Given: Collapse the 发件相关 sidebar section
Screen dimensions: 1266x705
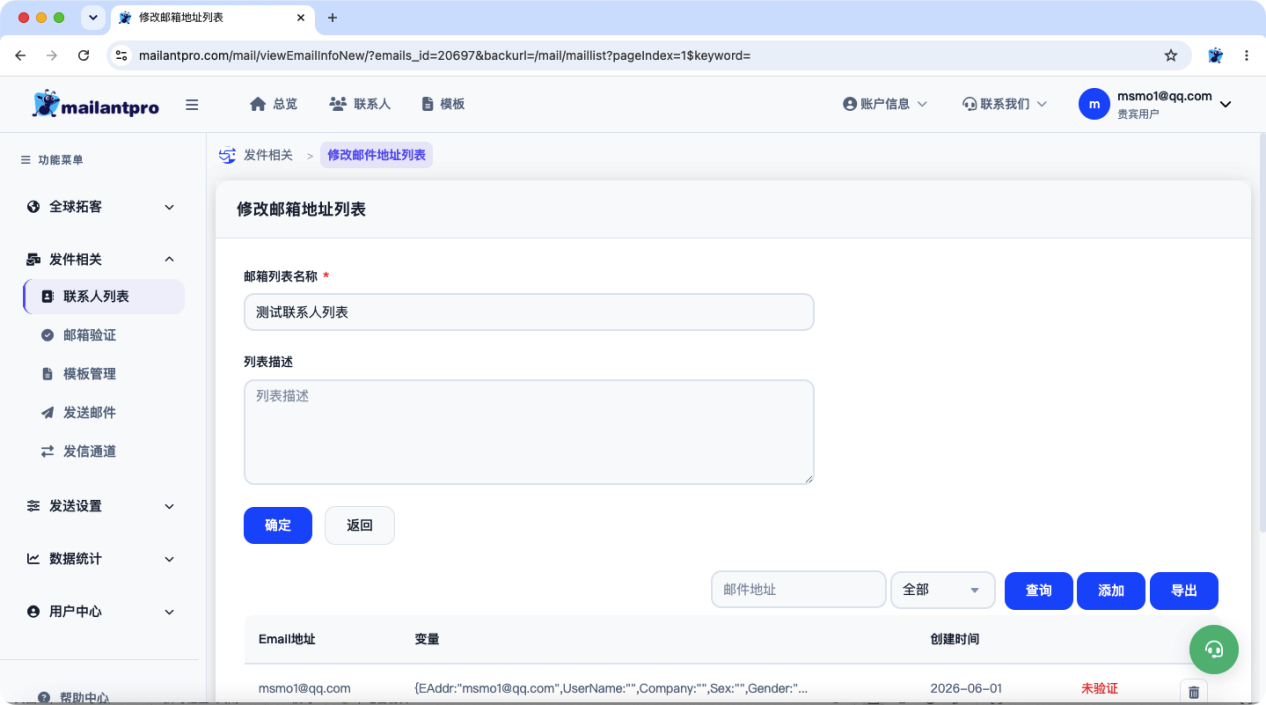Looking at the screenshot, I should tap(101, 259).
